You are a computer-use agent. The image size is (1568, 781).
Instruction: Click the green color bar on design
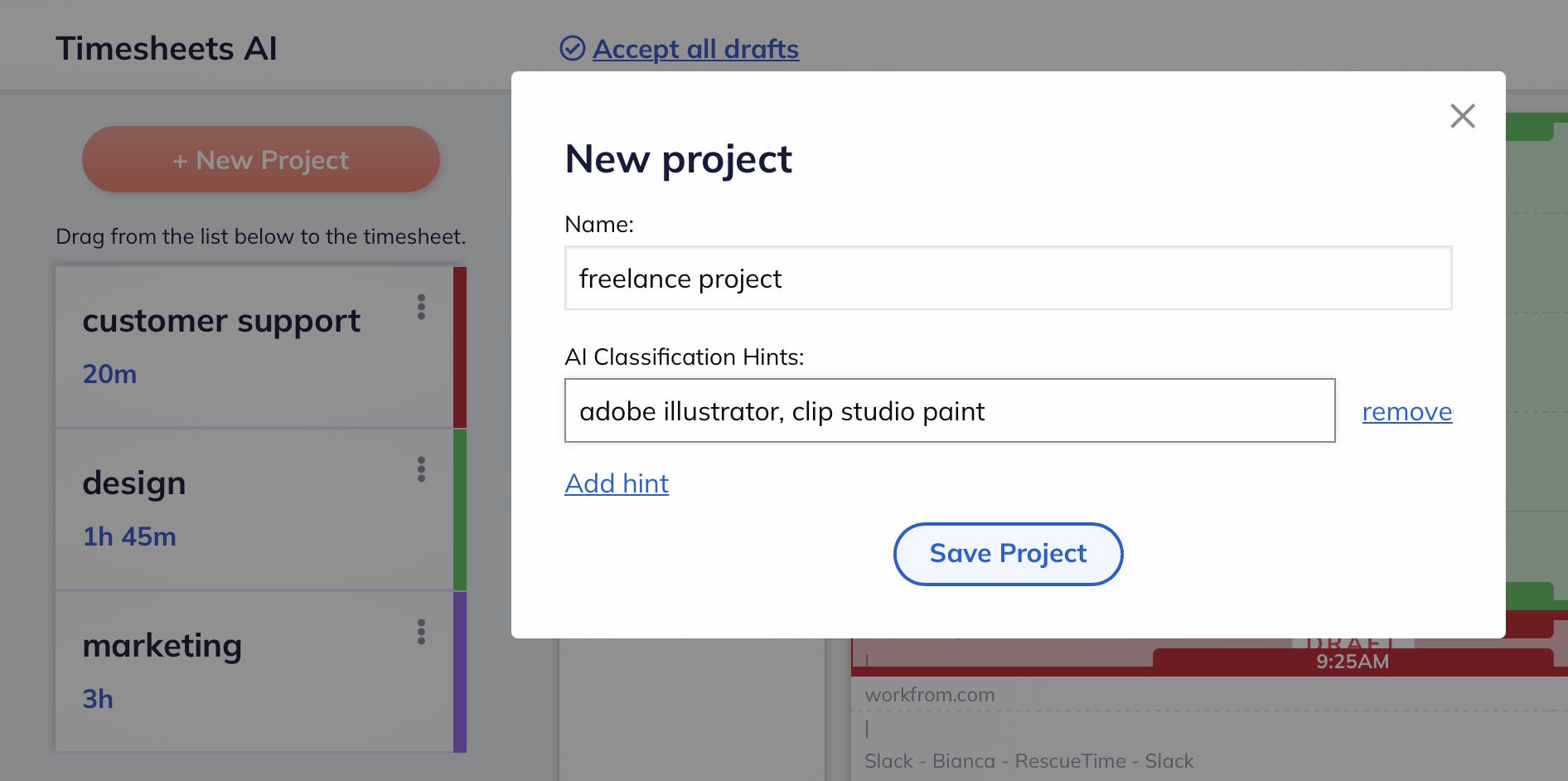(461, 508)
